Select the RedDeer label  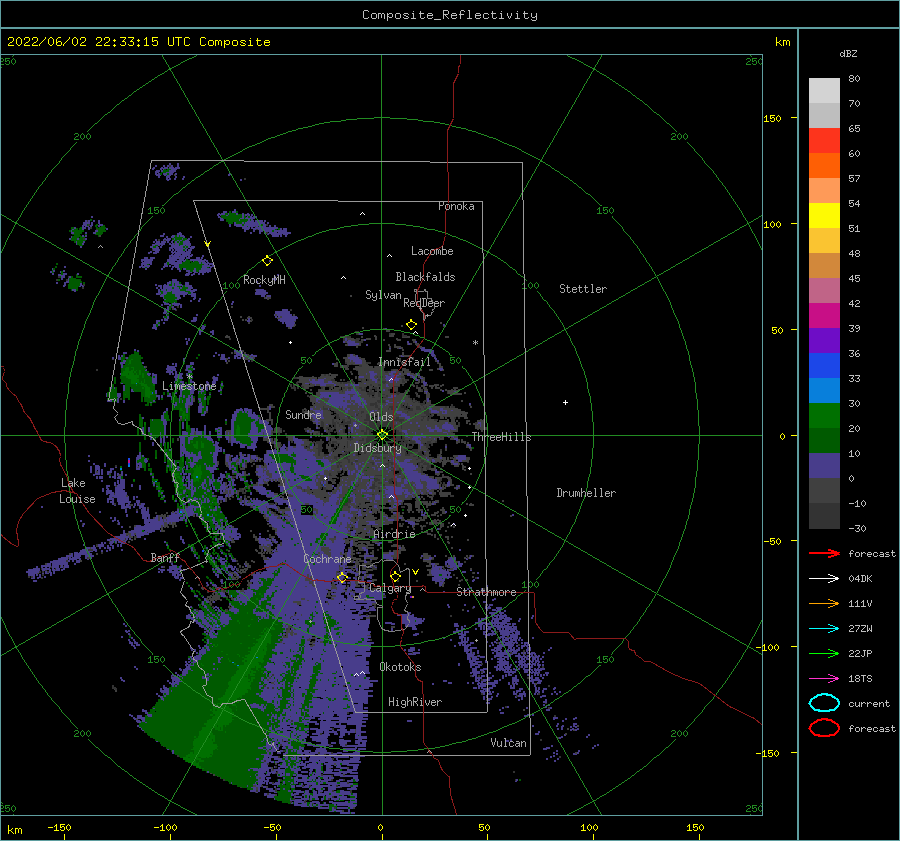(424, 303)
